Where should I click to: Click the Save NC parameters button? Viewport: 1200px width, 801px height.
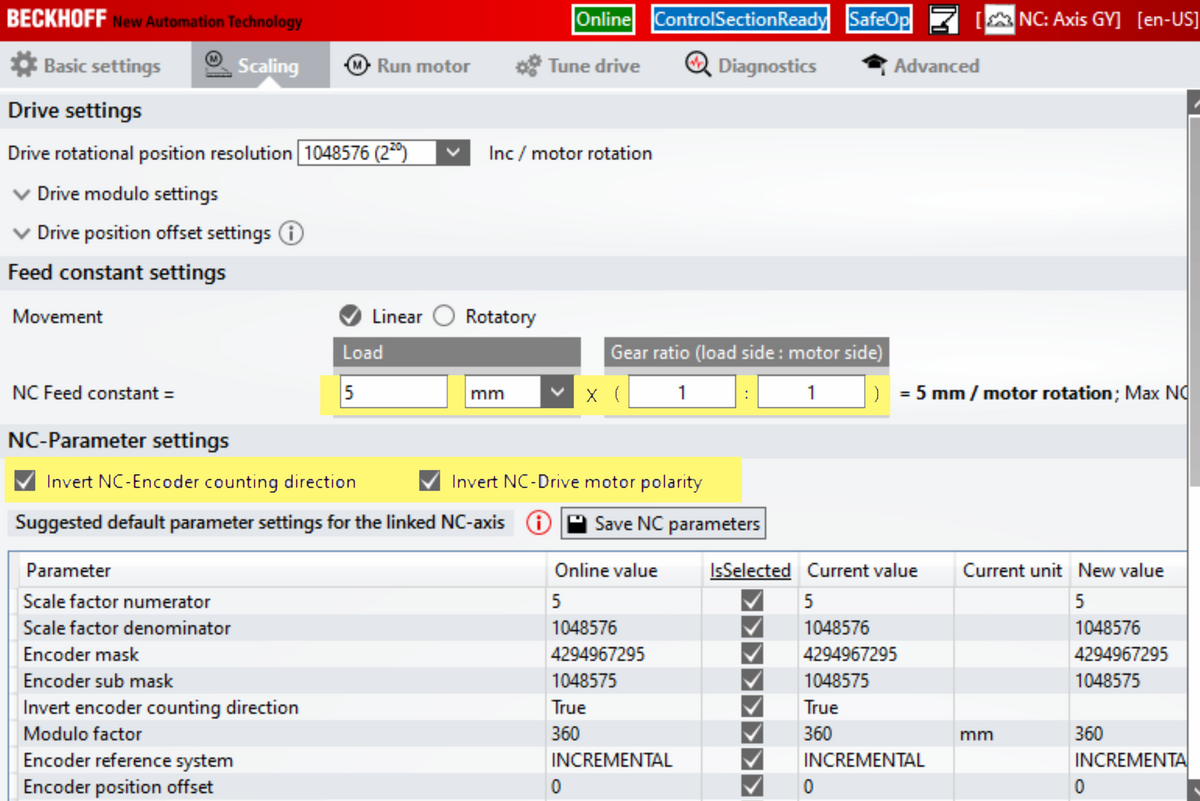[x=663, y=523]
